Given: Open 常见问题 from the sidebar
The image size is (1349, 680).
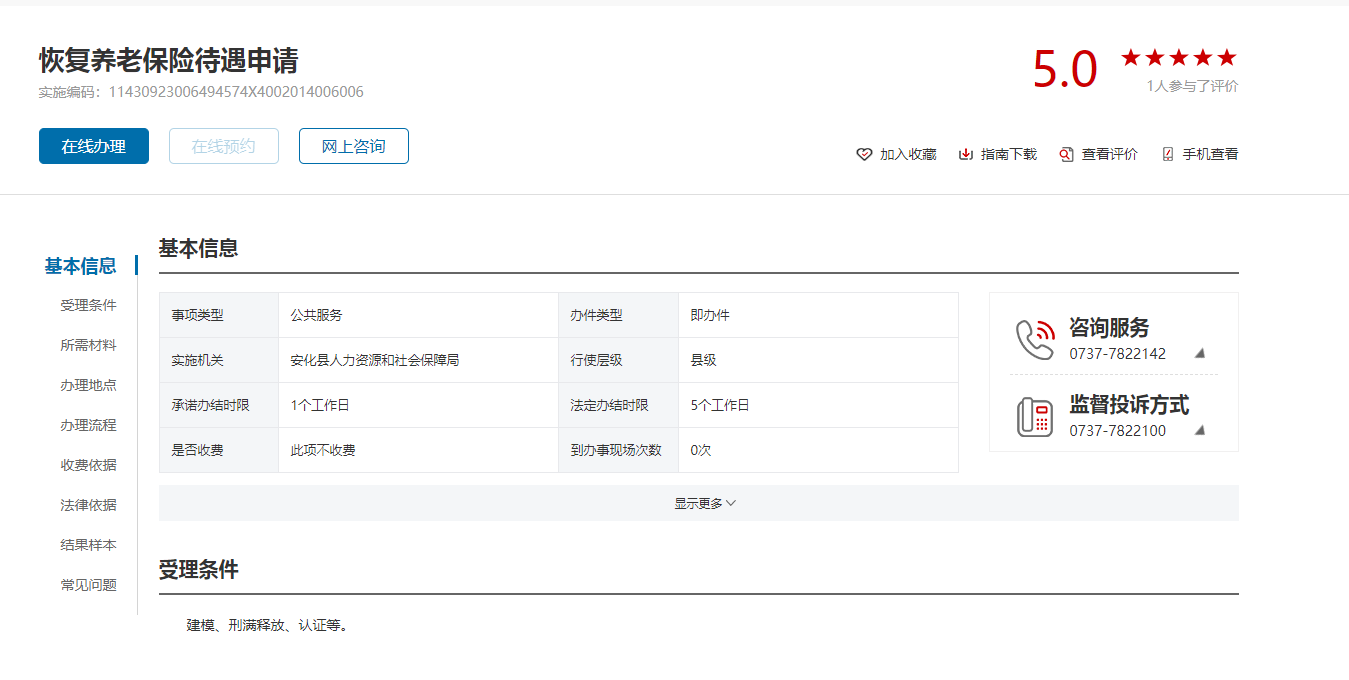Looking at the screenshot, I should click(88, 586).
